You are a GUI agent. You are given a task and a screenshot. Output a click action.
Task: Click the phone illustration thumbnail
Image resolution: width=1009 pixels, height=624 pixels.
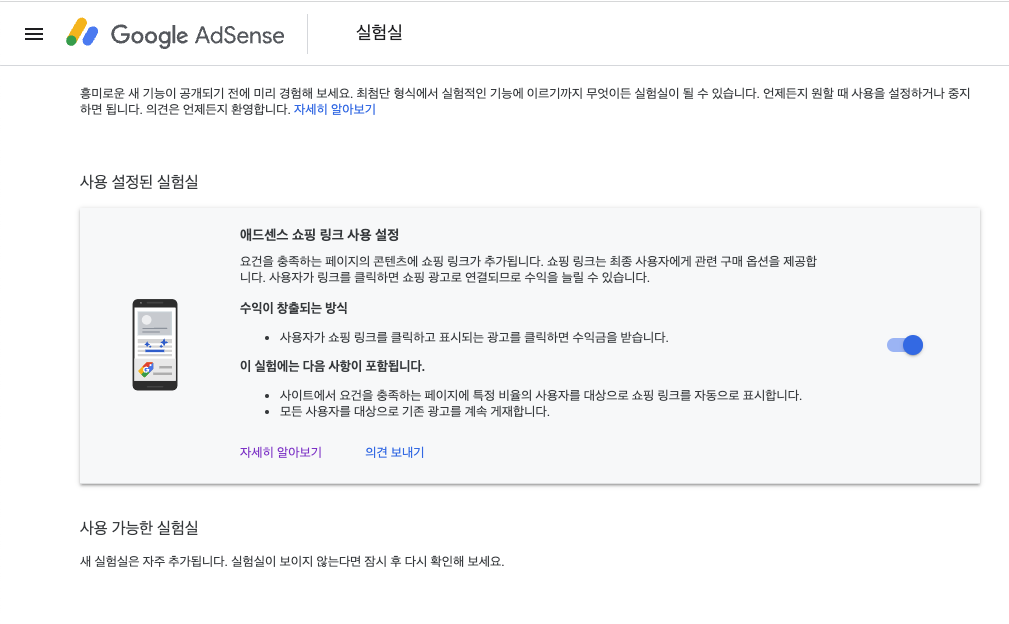pyautogui.click(x=155, y=345)
